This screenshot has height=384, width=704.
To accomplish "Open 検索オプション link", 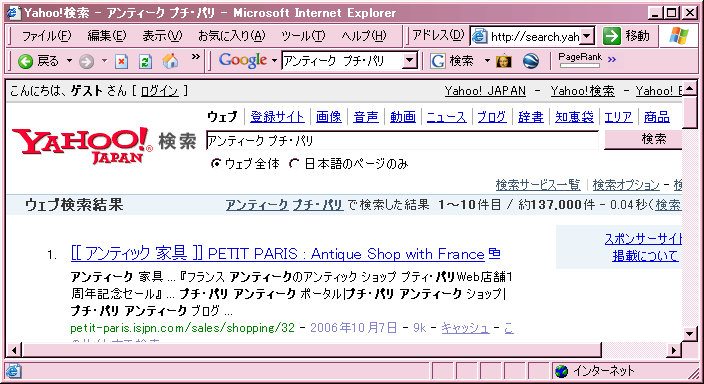I will [626, 184].
